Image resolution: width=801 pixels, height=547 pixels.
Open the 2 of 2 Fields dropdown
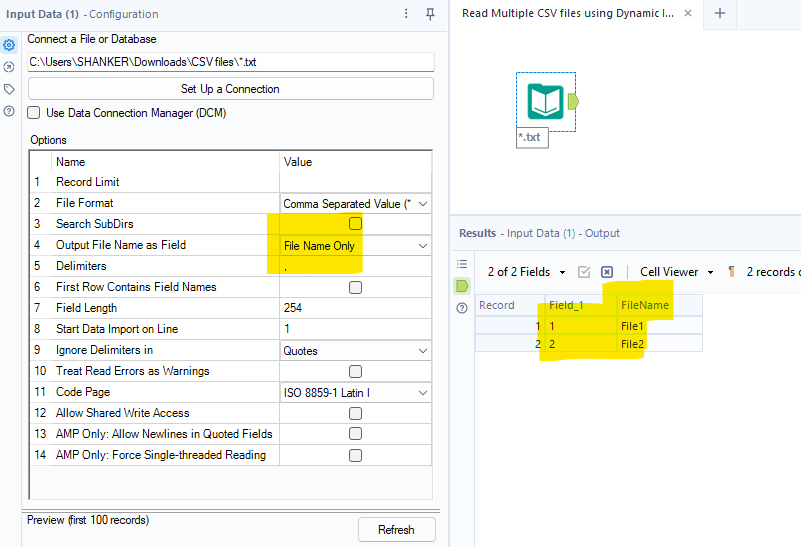click(527, 272)
